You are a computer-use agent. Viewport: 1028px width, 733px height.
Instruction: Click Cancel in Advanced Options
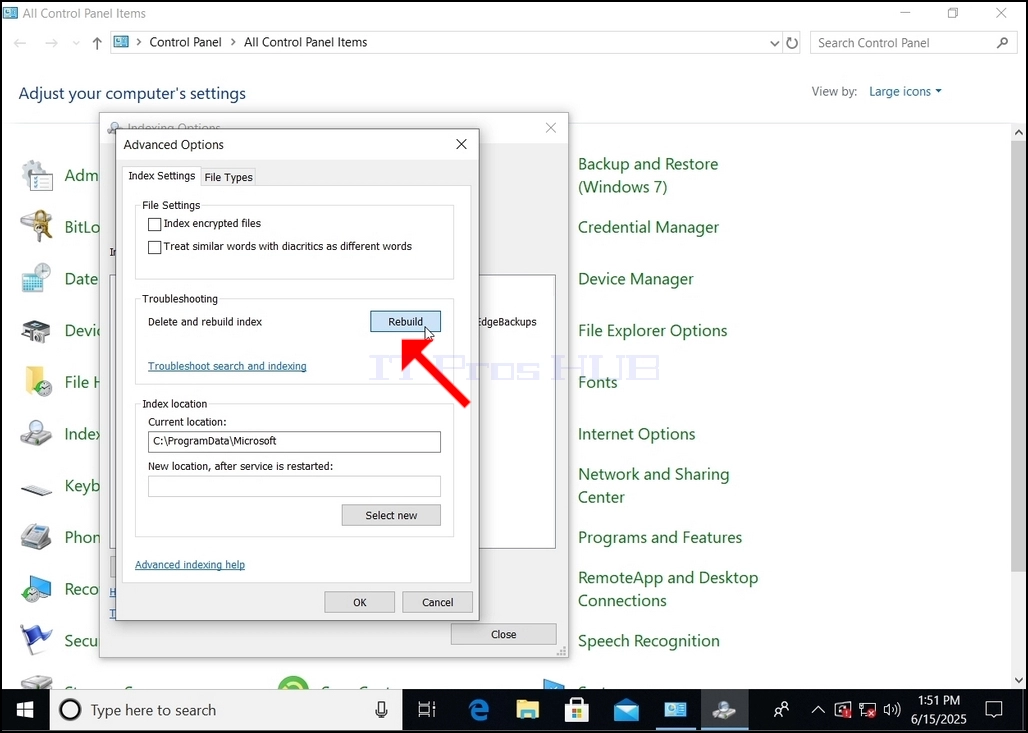(x=437, y=602)
